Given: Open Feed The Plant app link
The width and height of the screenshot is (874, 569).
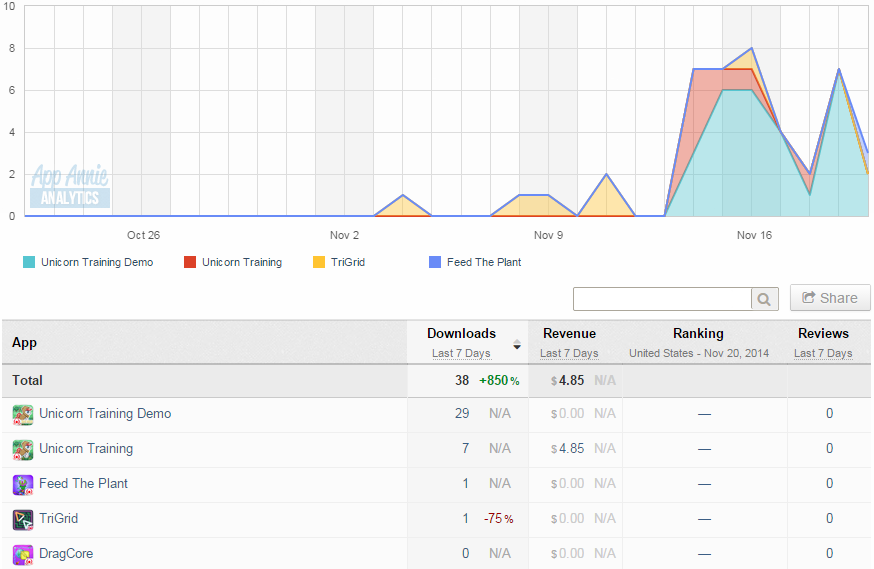Looking at the screenshot, I should point(83,483).
